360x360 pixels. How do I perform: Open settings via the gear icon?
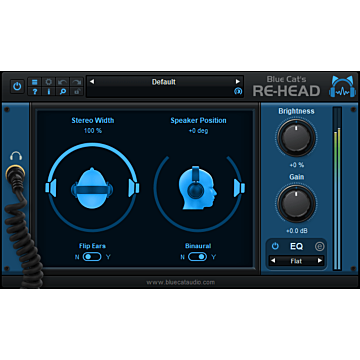49,82
